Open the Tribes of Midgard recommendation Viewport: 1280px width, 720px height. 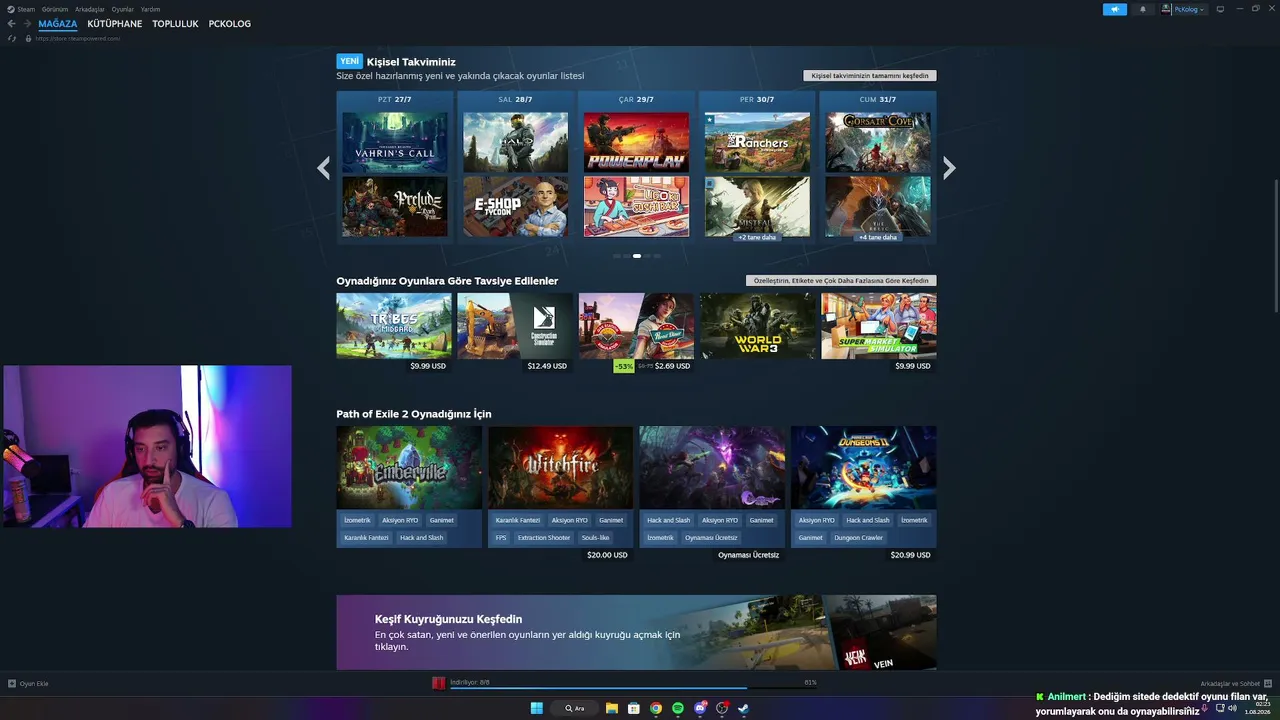394,326
